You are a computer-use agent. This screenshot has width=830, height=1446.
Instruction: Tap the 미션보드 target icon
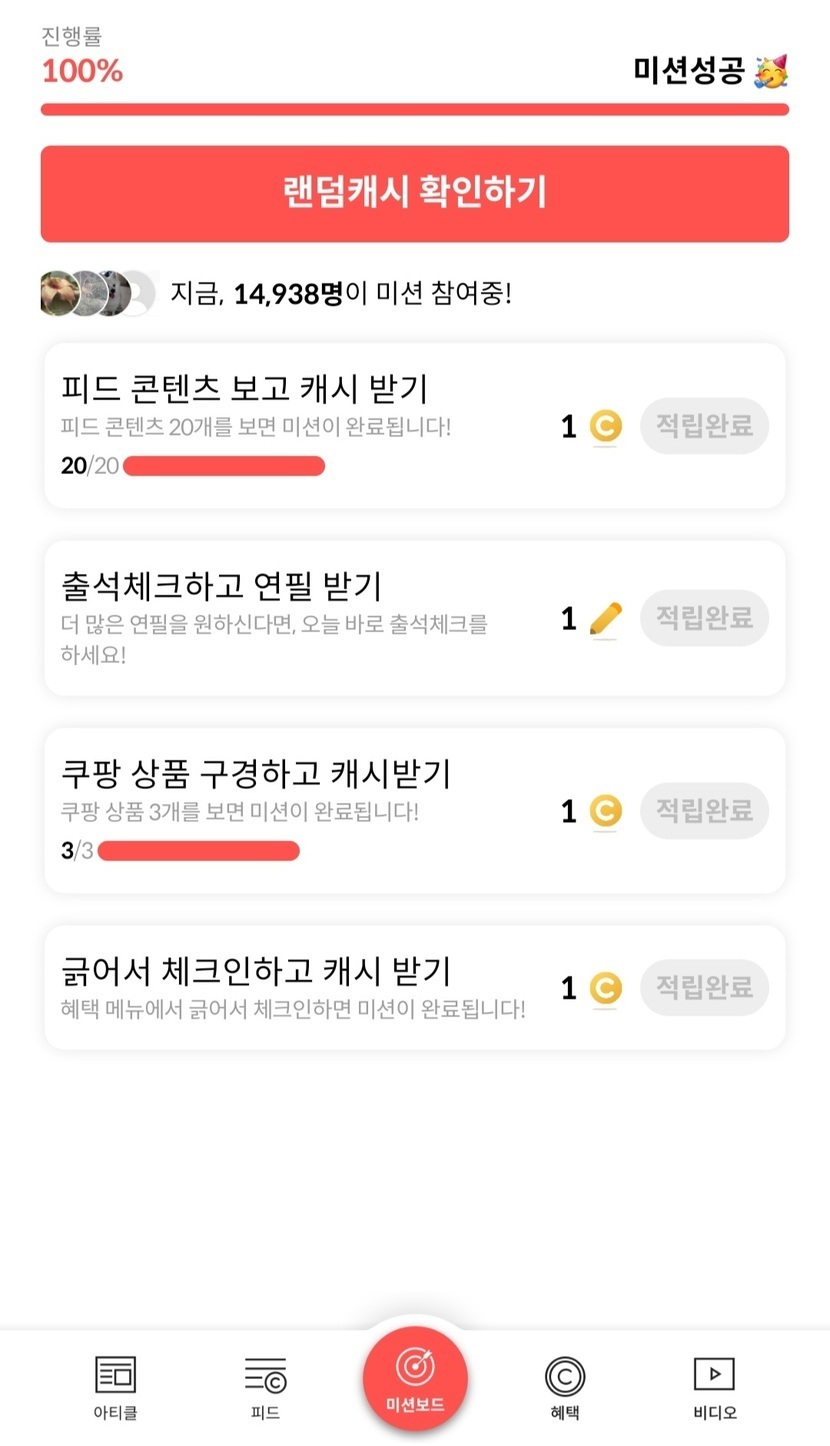click(414, 1368)
